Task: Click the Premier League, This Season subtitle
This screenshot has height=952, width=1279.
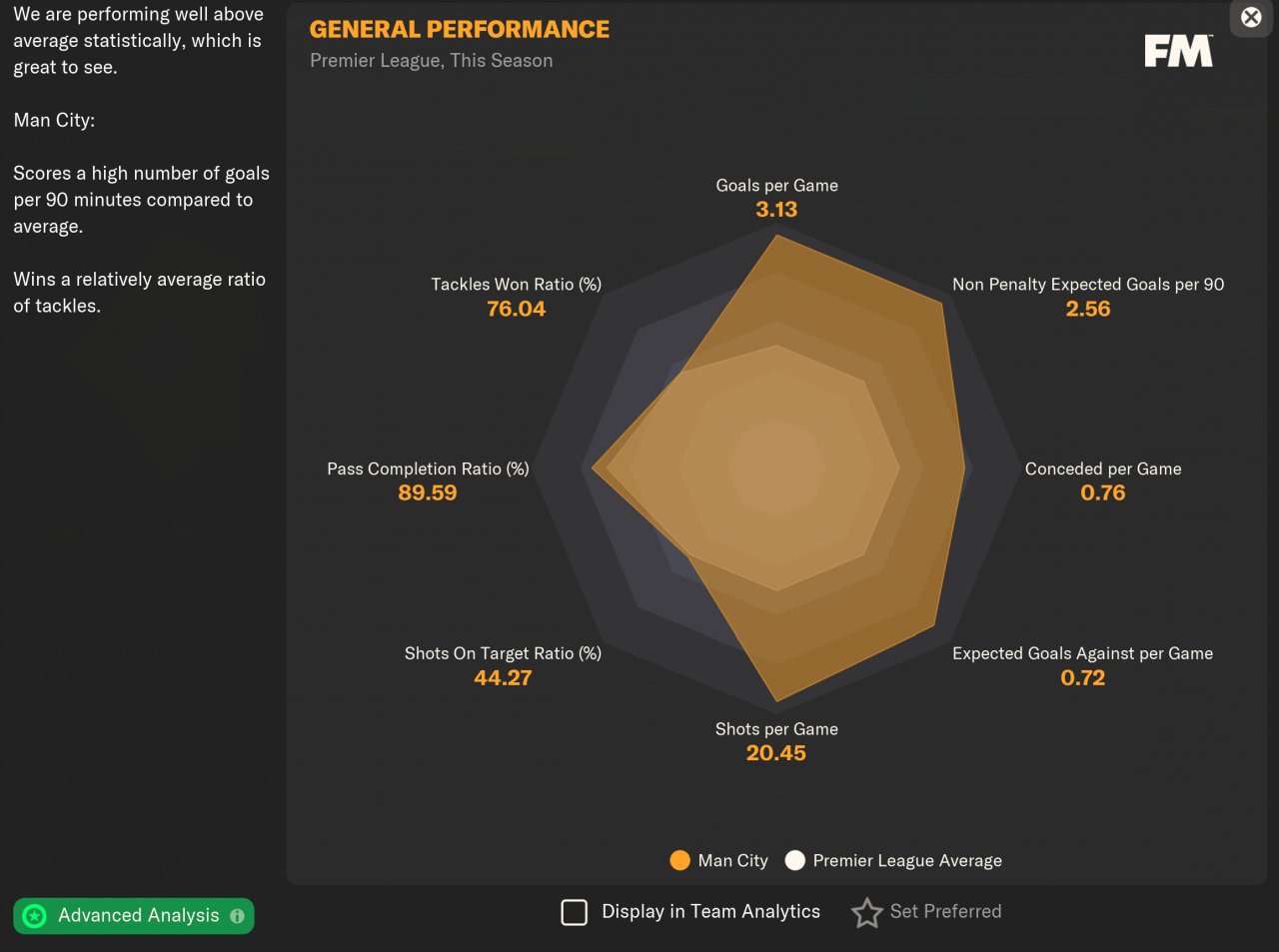Action: tap(431, 61)
